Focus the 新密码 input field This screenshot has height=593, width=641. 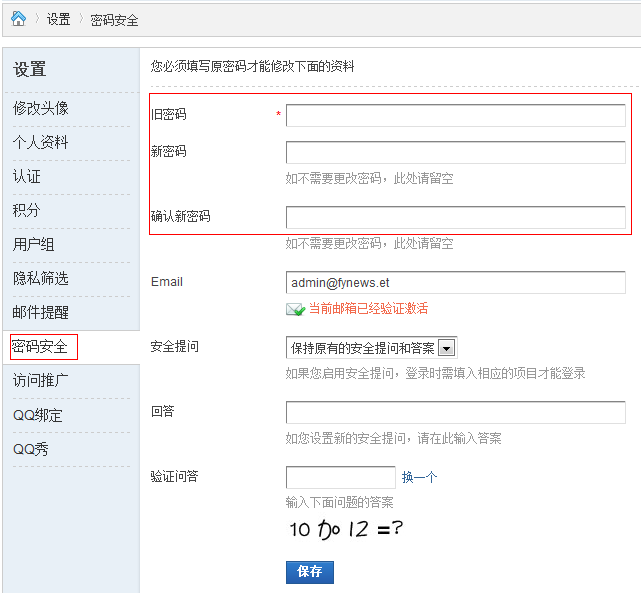click(x=455, y=152)
